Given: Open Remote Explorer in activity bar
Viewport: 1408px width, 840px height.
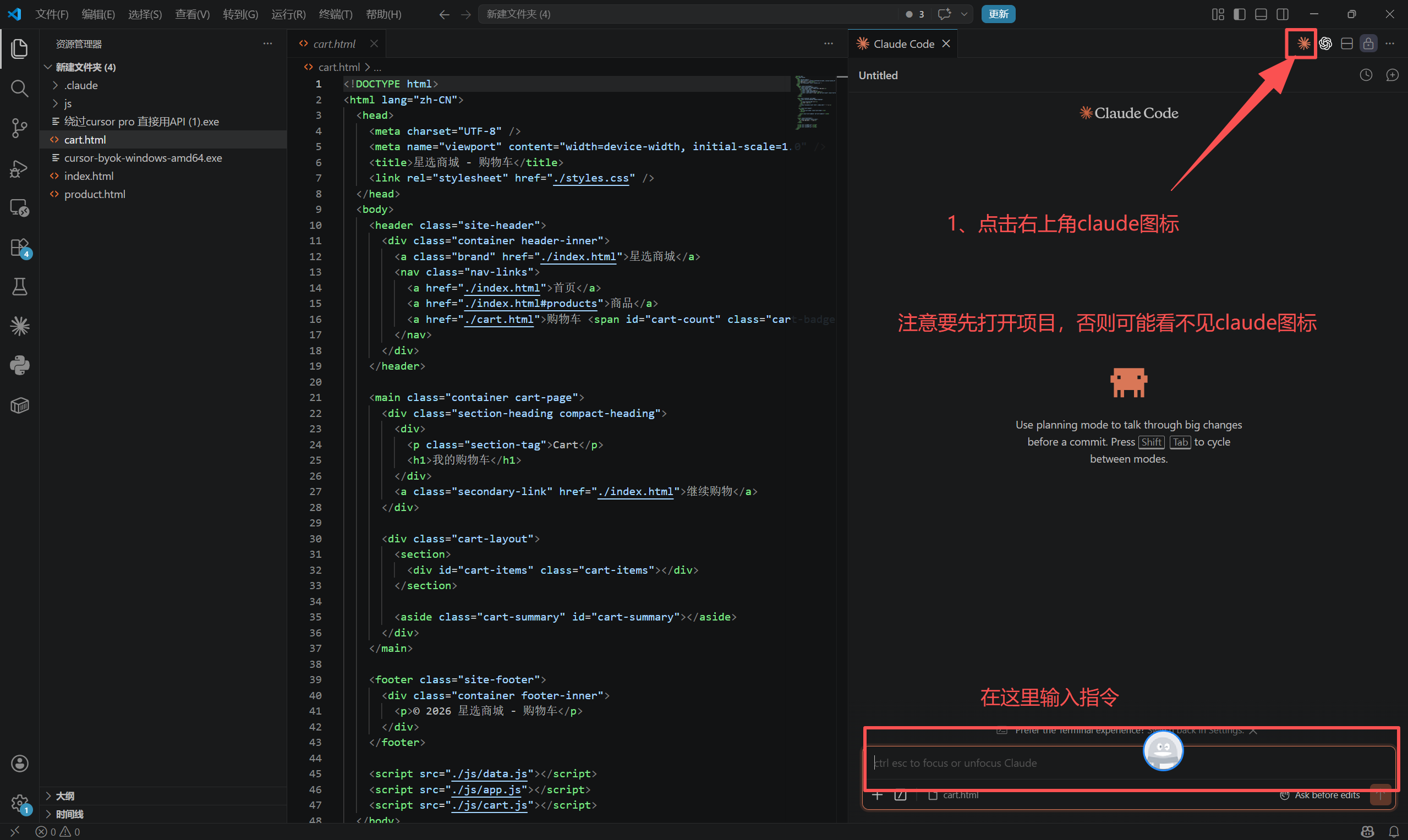Looking at the screenshot, I should pos(19,208).
